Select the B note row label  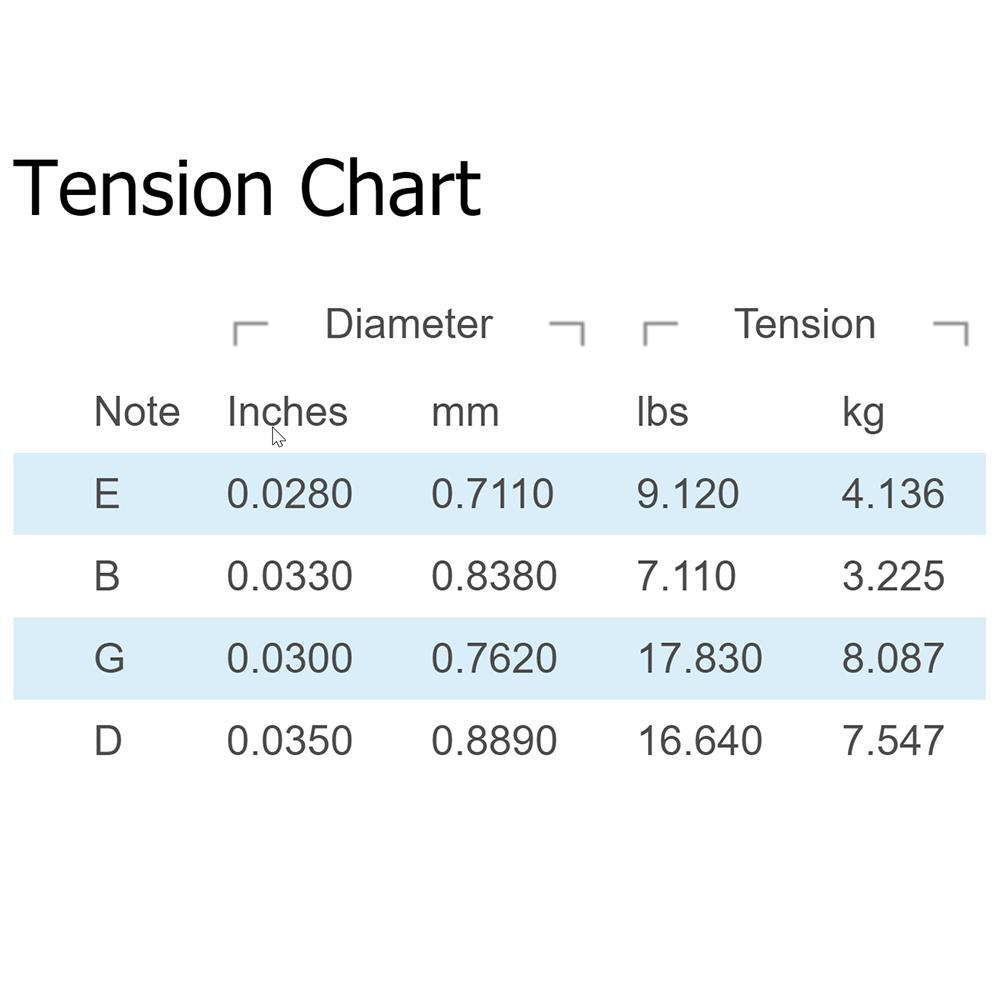tap(107, 576)
